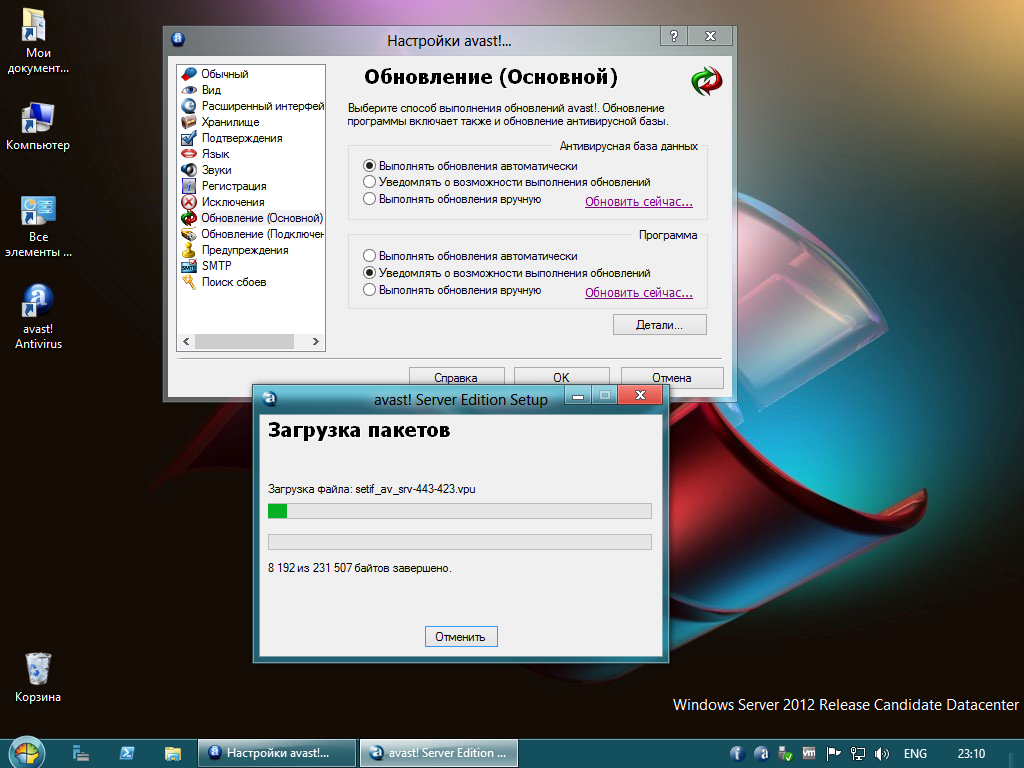Click the file download progress bar
The height and width of the screenshot is (768, 1024).
460,511
